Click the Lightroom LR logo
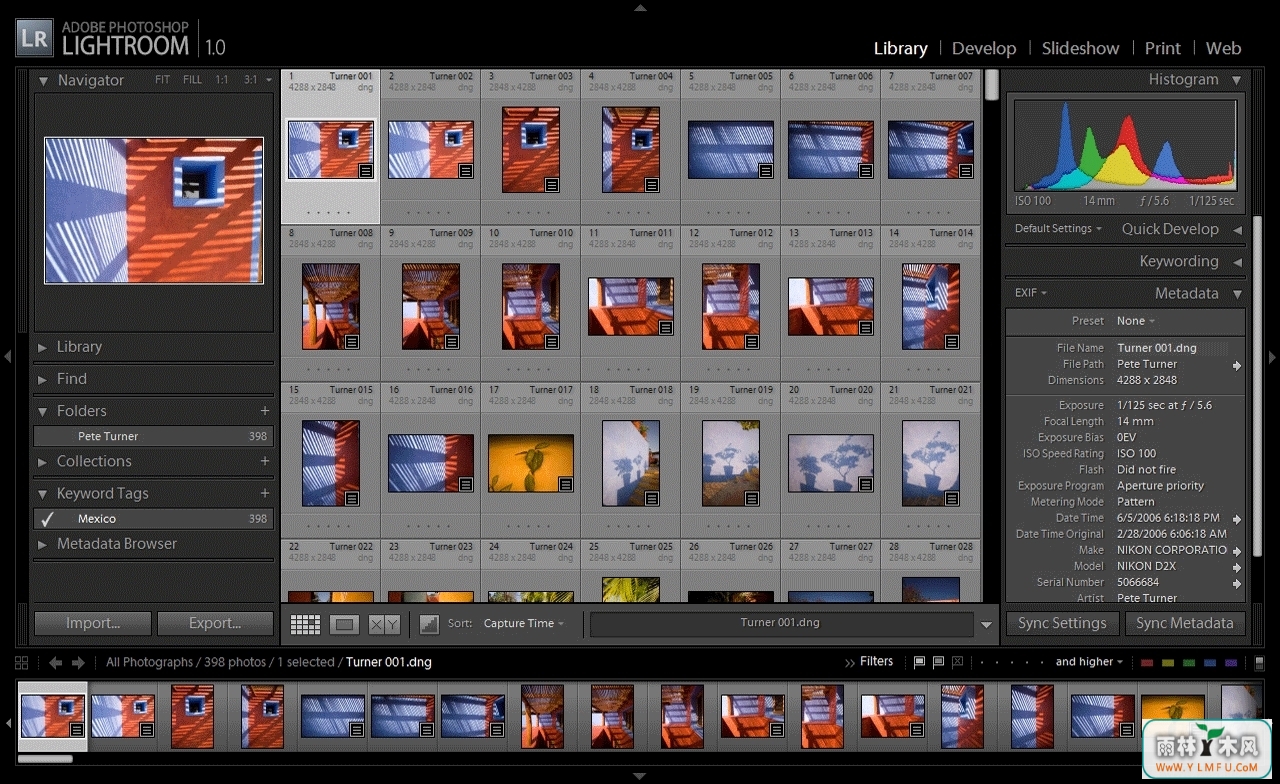The width and height of the screenshot is (1280, 784). pos(34,38)
